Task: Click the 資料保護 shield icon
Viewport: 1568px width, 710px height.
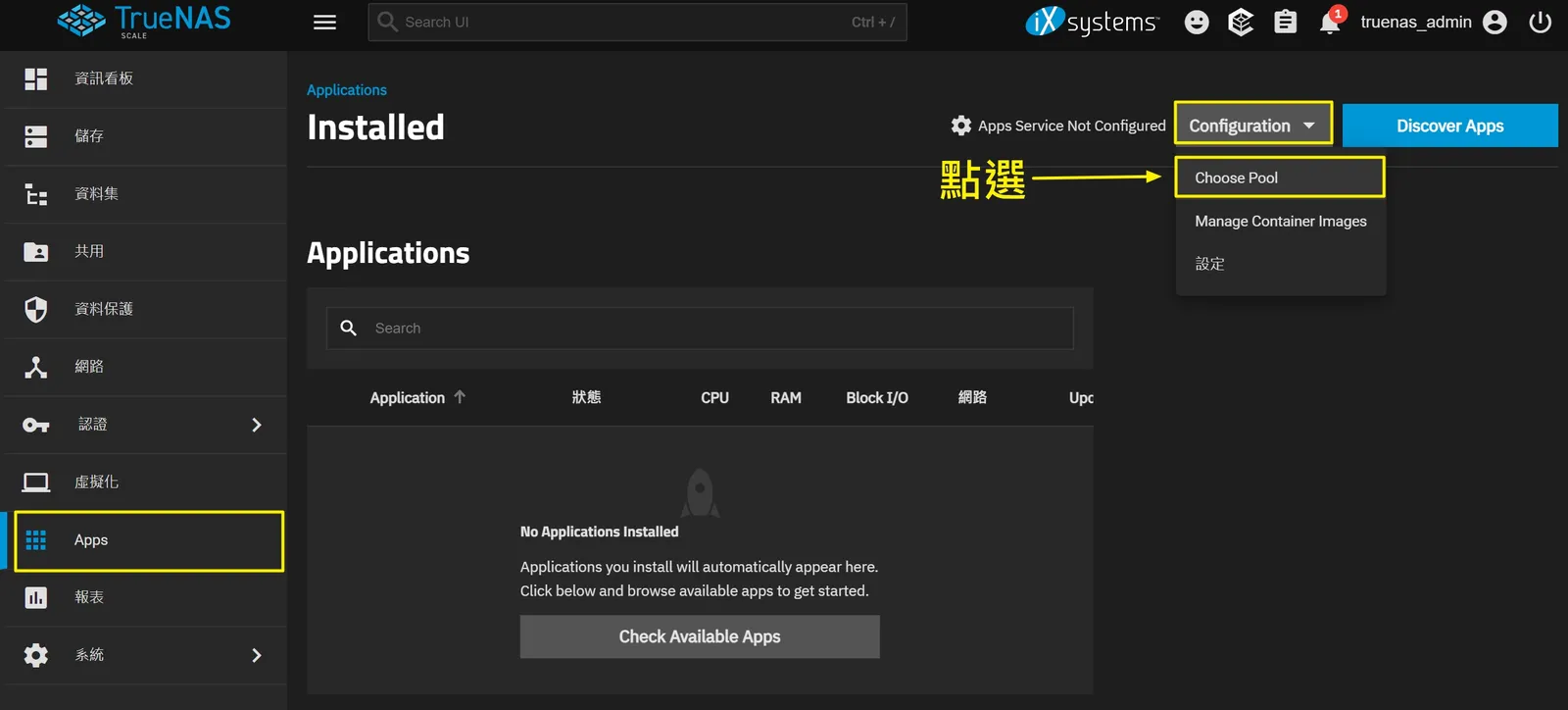Action: 36,310
